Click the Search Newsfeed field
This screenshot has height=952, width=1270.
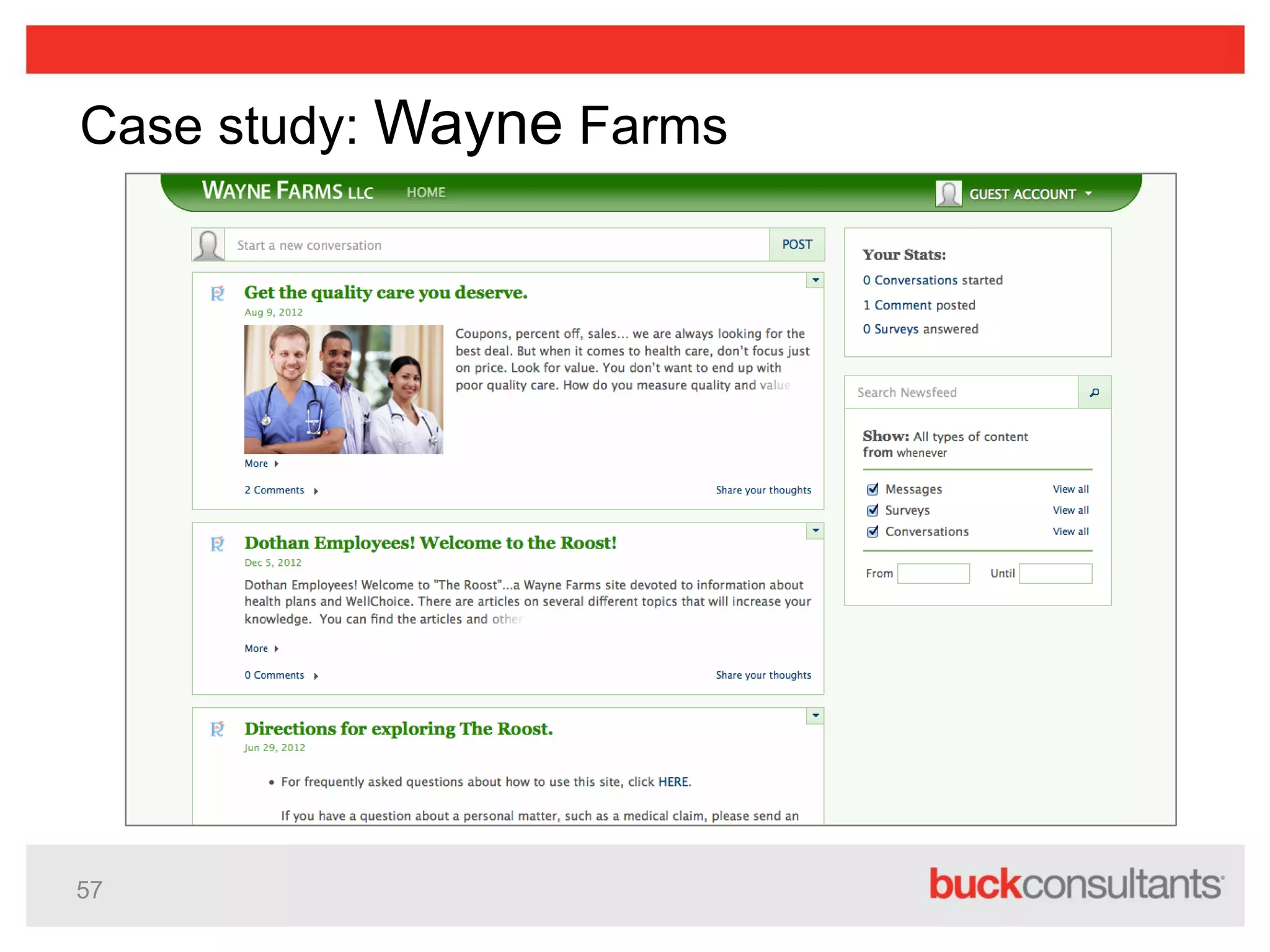tap(961, 392)
